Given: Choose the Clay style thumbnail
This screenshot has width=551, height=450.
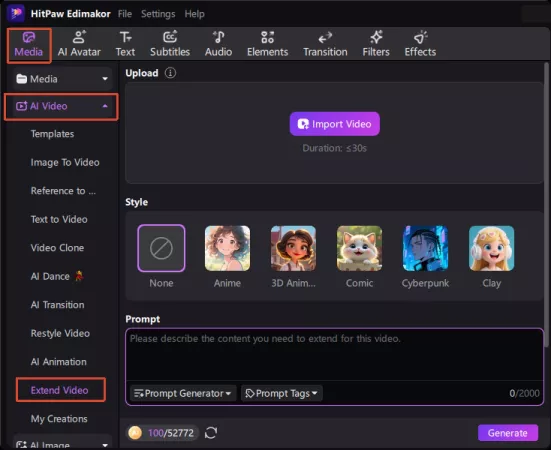Looking at the screenshot, I should tap(491, 248).
